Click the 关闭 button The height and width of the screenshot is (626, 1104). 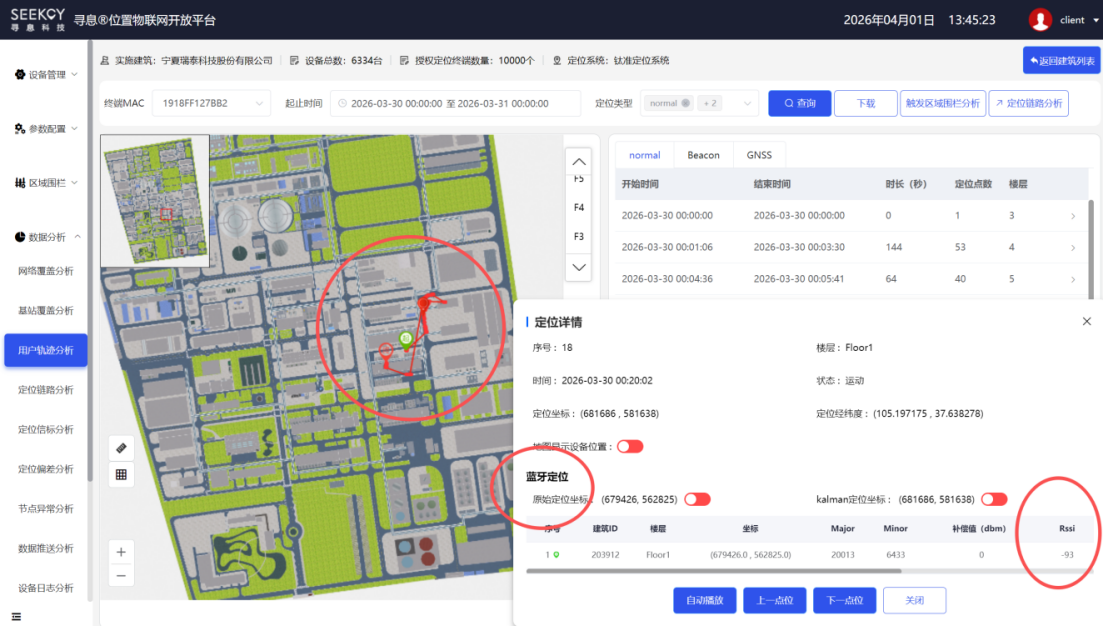915,601
